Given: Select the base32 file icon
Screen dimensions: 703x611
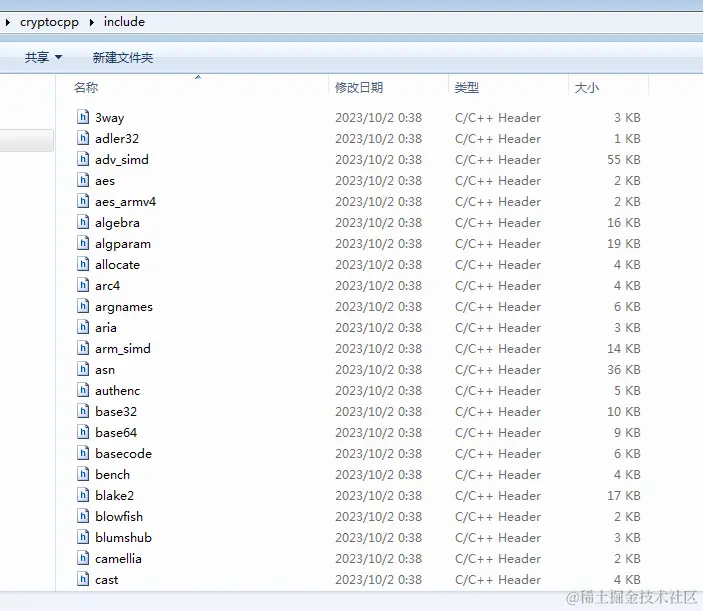Looking at the screenshot, I should click(83, 411).
